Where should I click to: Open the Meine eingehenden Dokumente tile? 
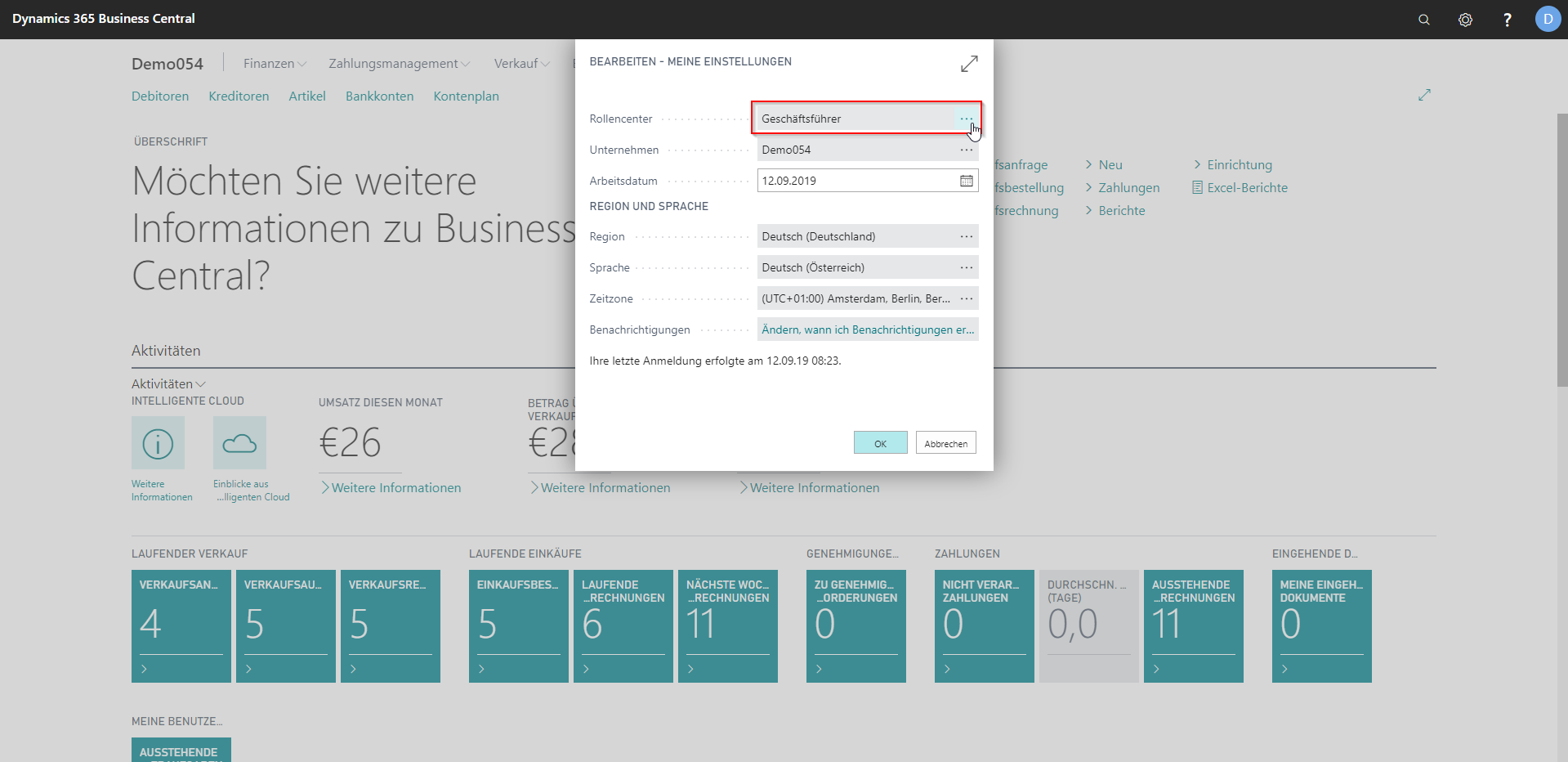point(1322,626)
